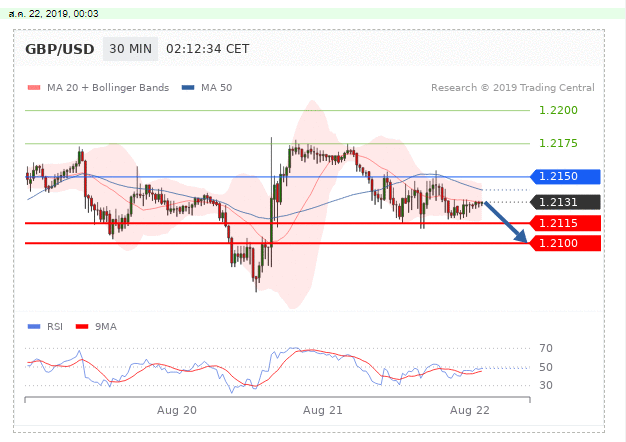This screenshot has height=442, width=626.
Task: Click the black 1.2131 current price tag
Action: 565,202
